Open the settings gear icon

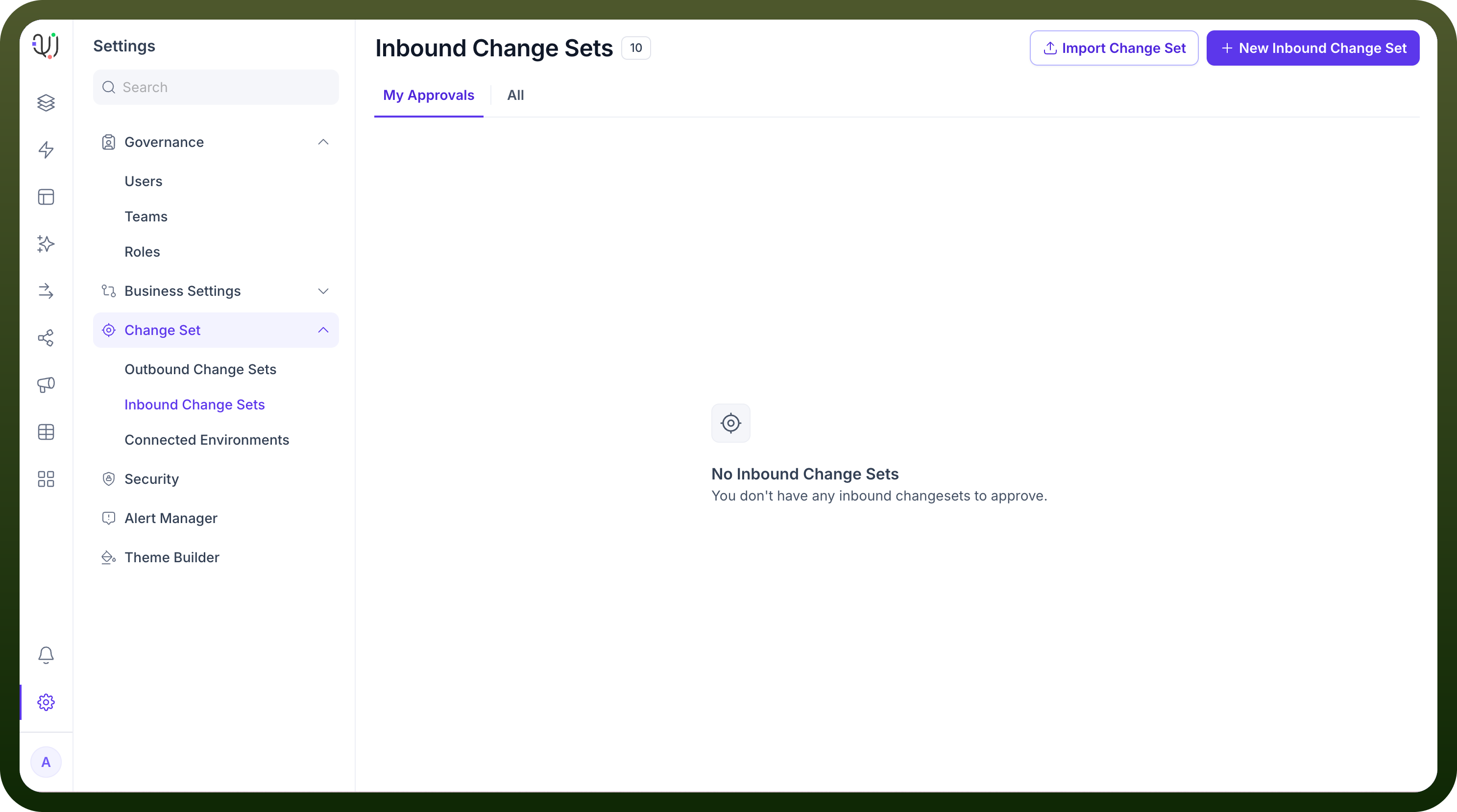pos(46,702)
